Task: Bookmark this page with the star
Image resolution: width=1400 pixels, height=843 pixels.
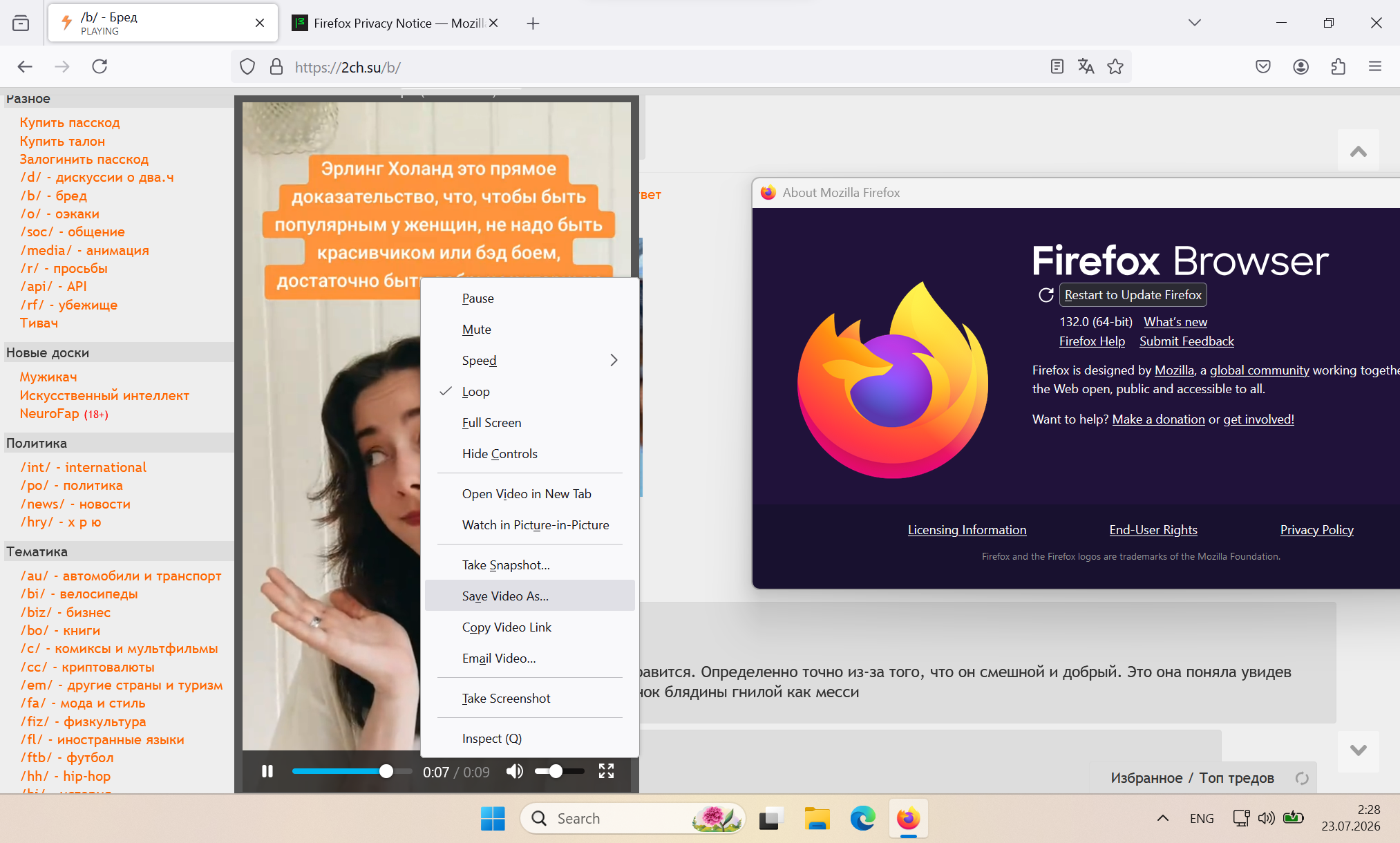Action: (1115, 66)
